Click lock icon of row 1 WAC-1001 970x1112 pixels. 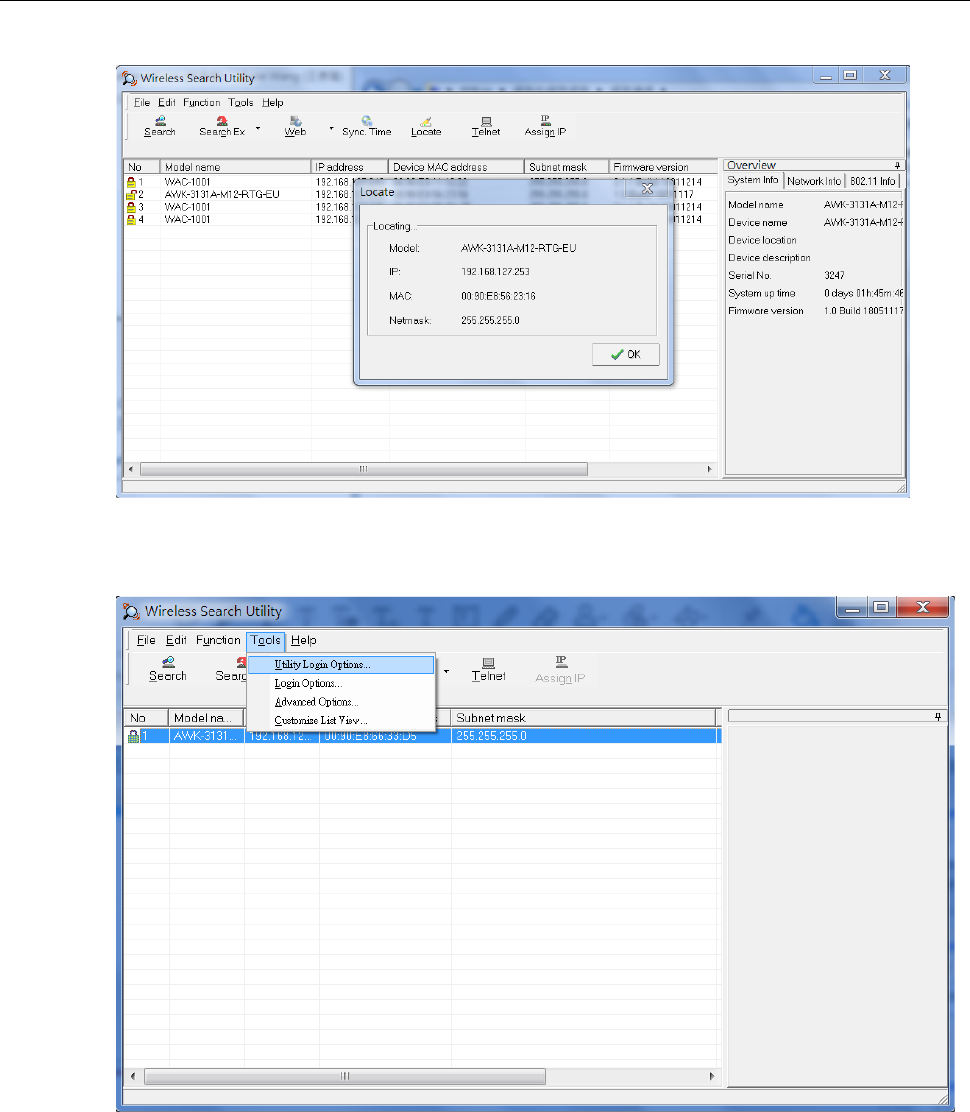[131, 182]
